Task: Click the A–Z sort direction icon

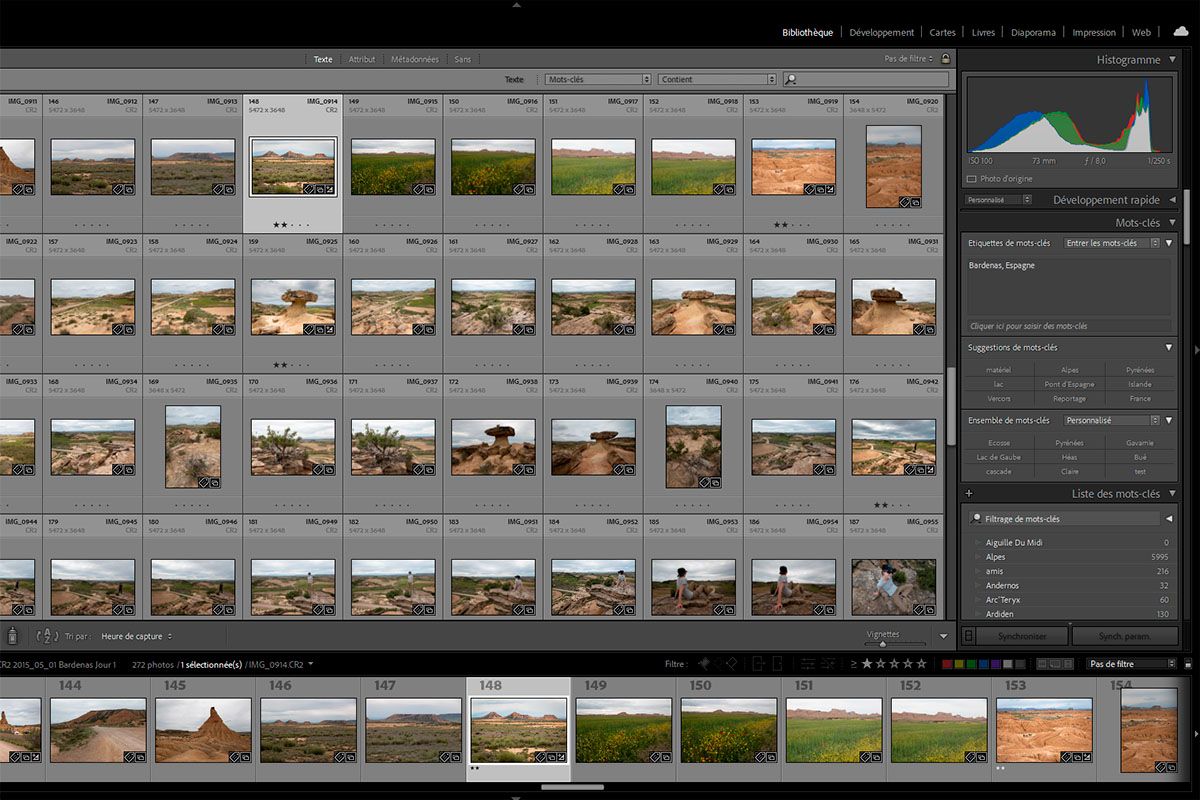Action: click(x=47, y=634)
